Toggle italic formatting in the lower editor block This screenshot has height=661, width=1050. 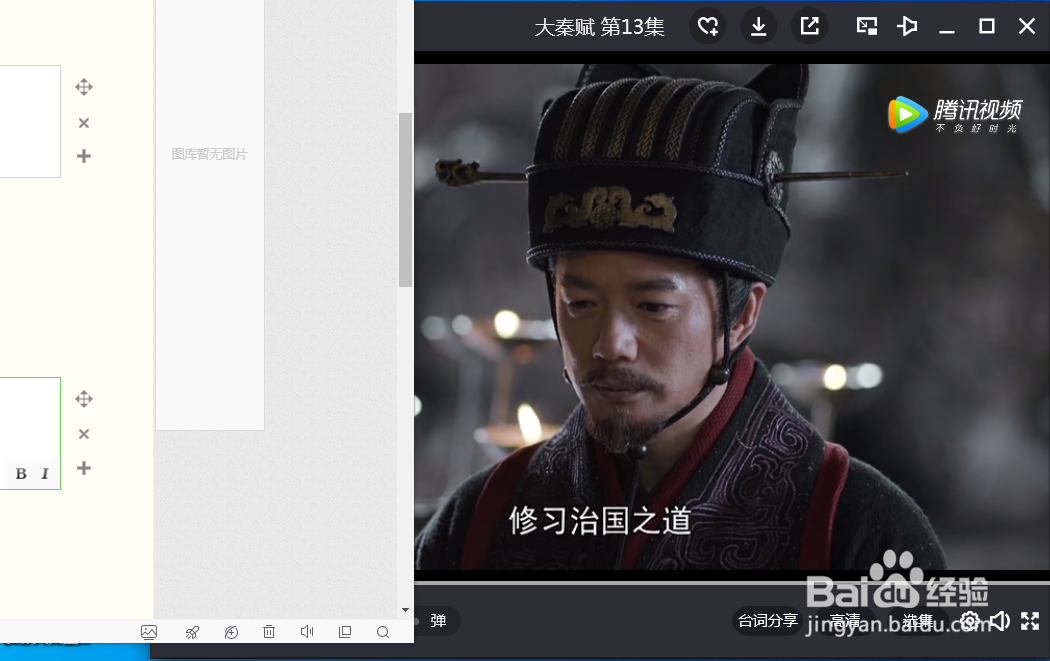45,473
